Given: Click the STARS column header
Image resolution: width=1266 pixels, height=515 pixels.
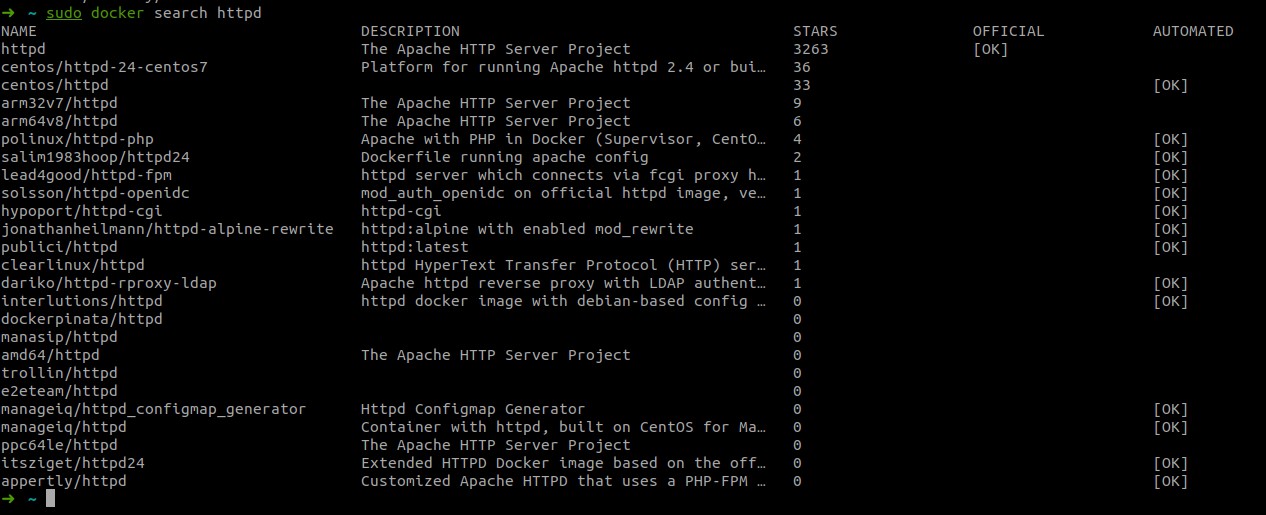Looking at the screenshot, I should [815, 31].
